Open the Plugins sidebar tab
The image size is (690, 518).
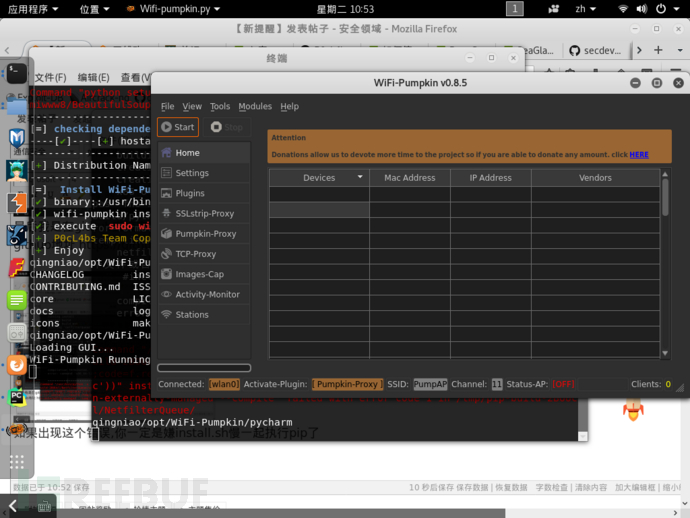point(204,193)
